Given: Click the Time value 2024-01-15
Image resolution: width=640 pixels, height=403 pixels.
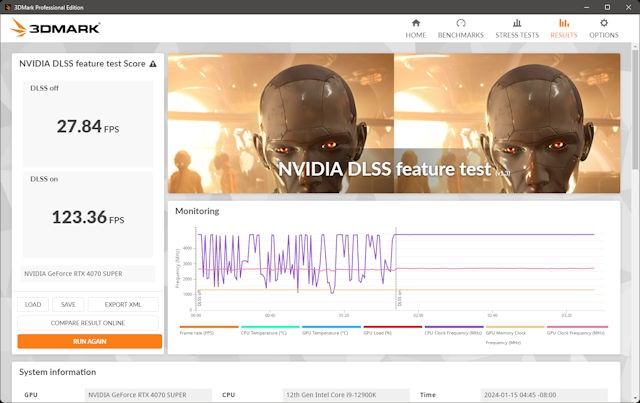Looking at the screenshot, I should pyautogui.click(x=544, y=395).
